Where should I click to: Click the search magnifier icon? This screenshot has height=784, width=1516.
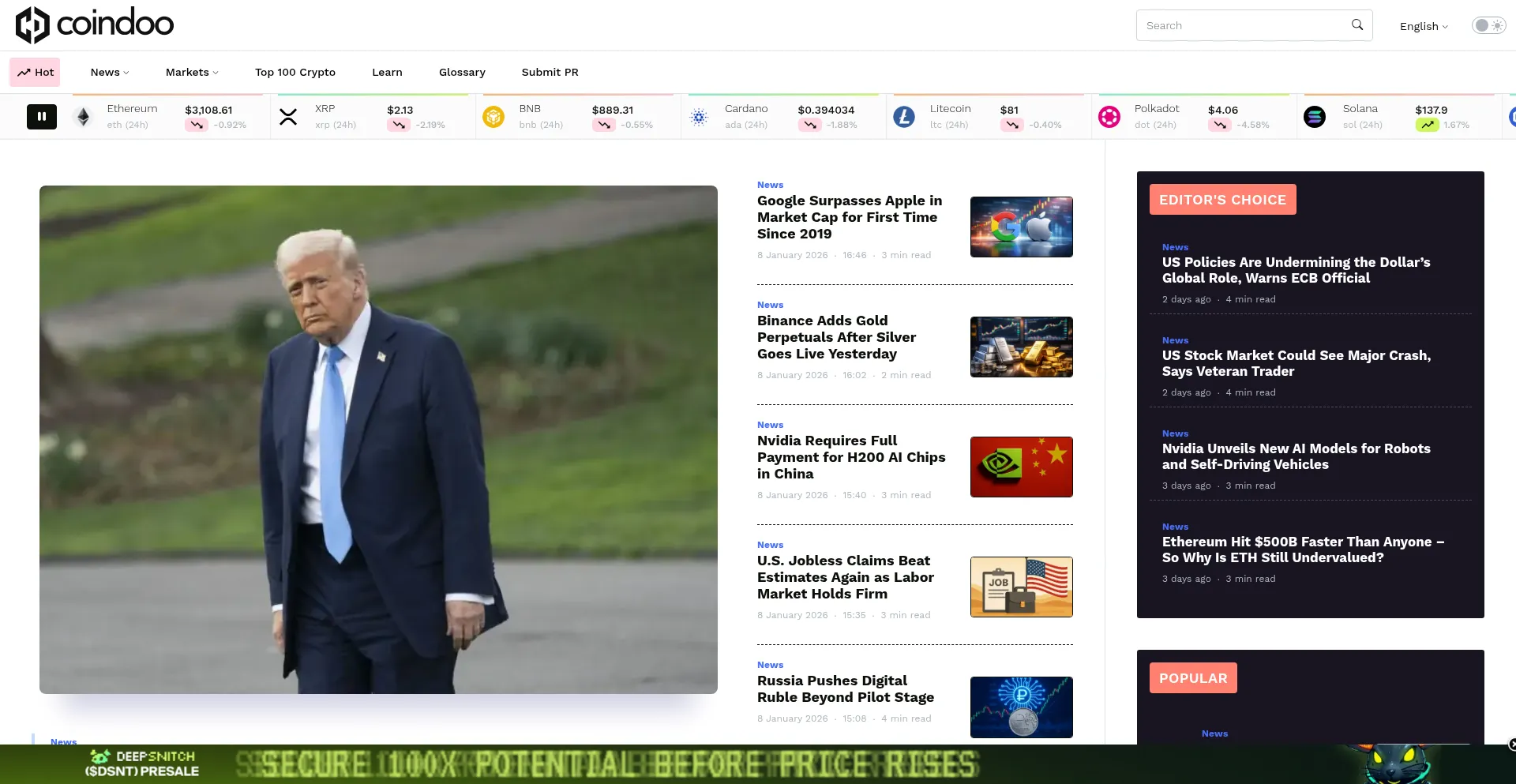[1357, 25]
